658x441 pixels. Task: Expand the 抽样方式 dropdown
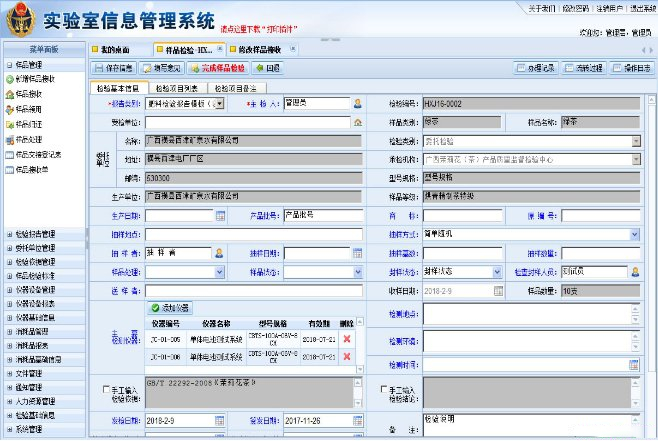click(x=634, y=234)
